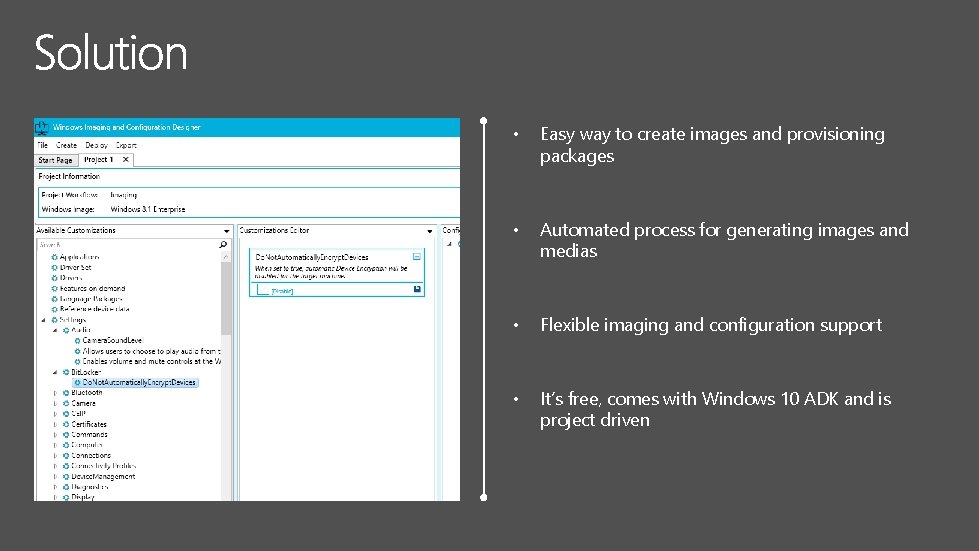
Task: Collapse the BitLocker tree node
Action: (x=55, y=372)
